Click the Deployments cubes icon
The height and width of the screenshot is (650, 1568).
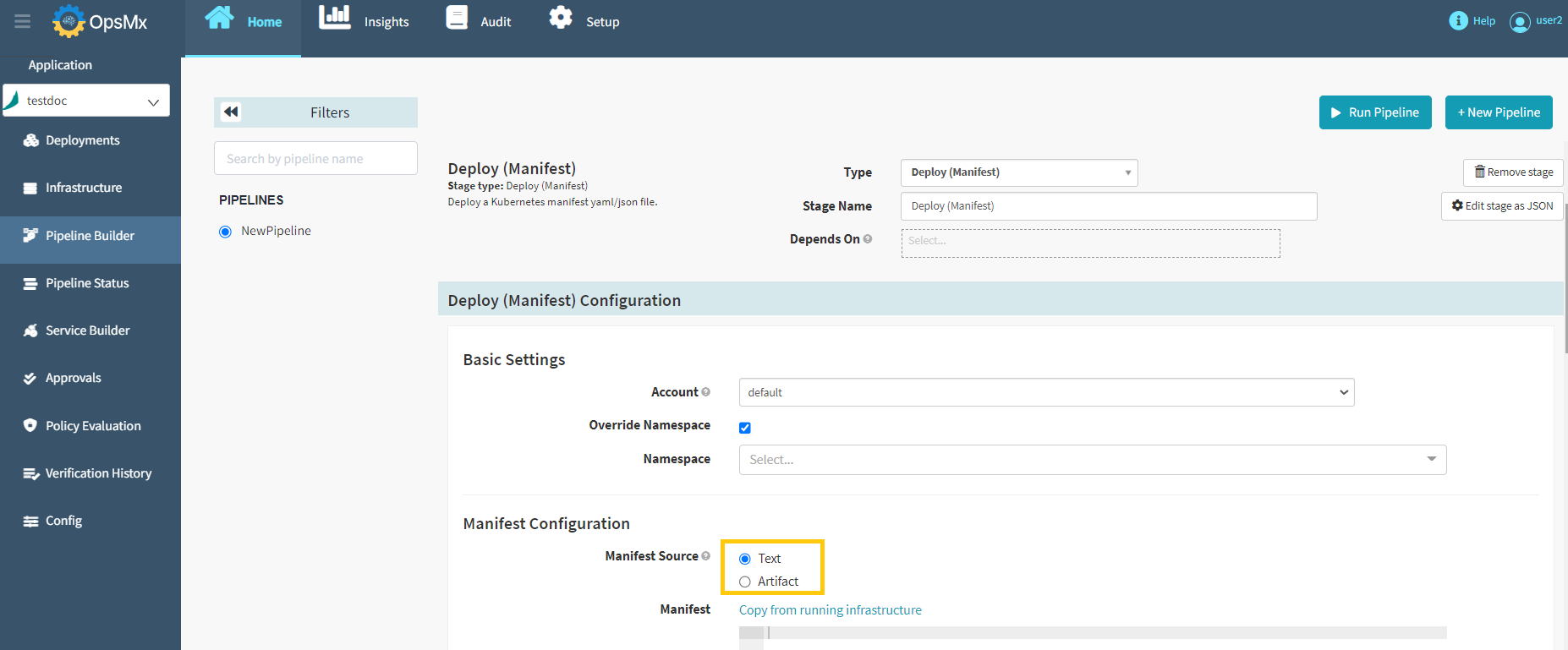(x=30, y=140)
